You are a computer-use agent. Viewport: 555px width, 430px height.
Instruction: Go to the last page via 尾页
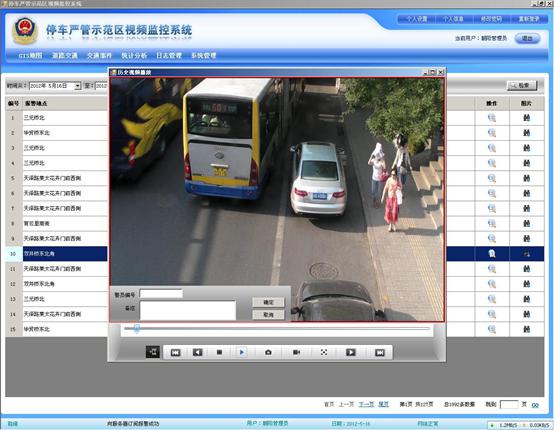point(383,404)
